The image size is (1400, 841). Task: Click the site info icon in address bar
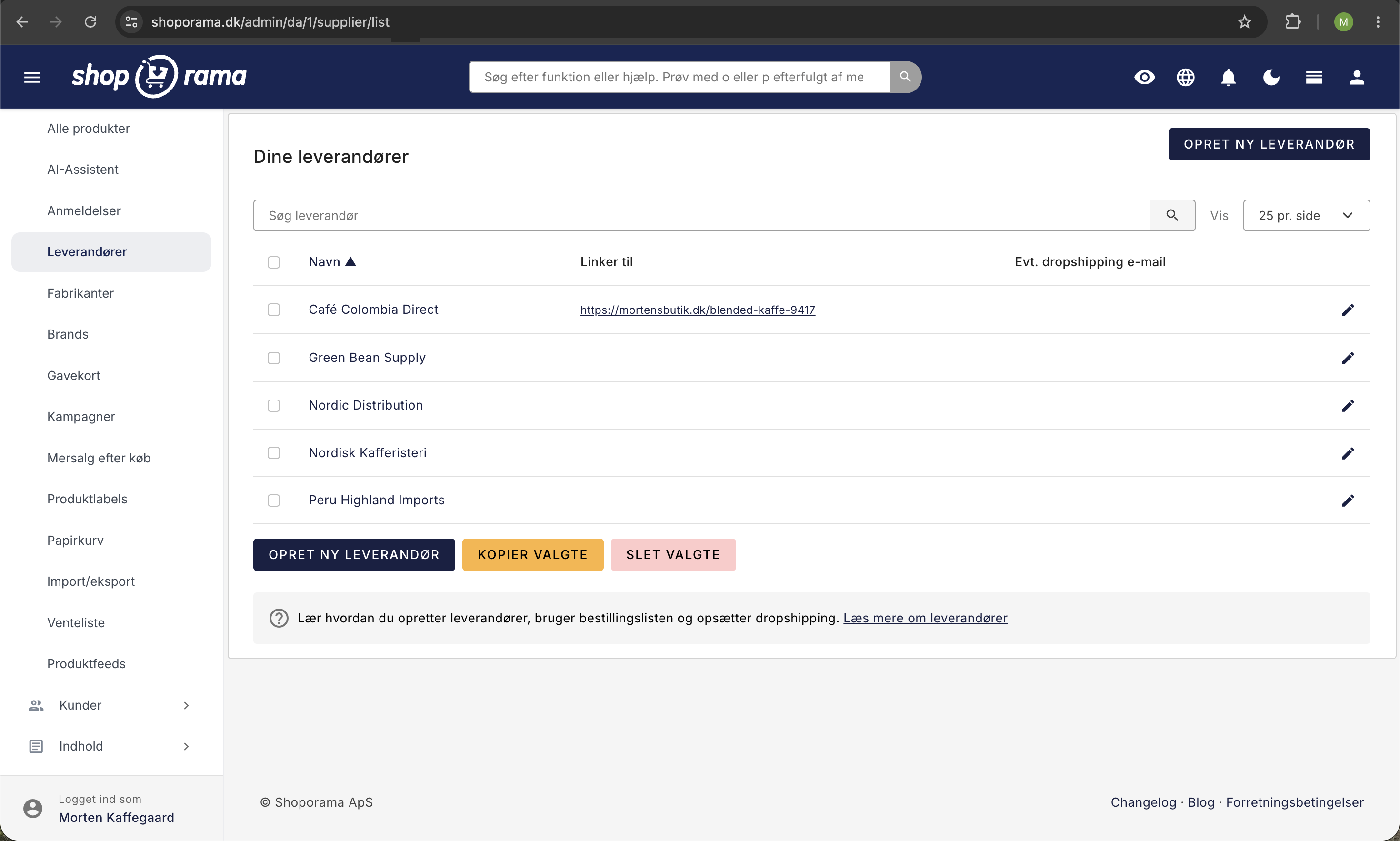(x=131, y=22)
